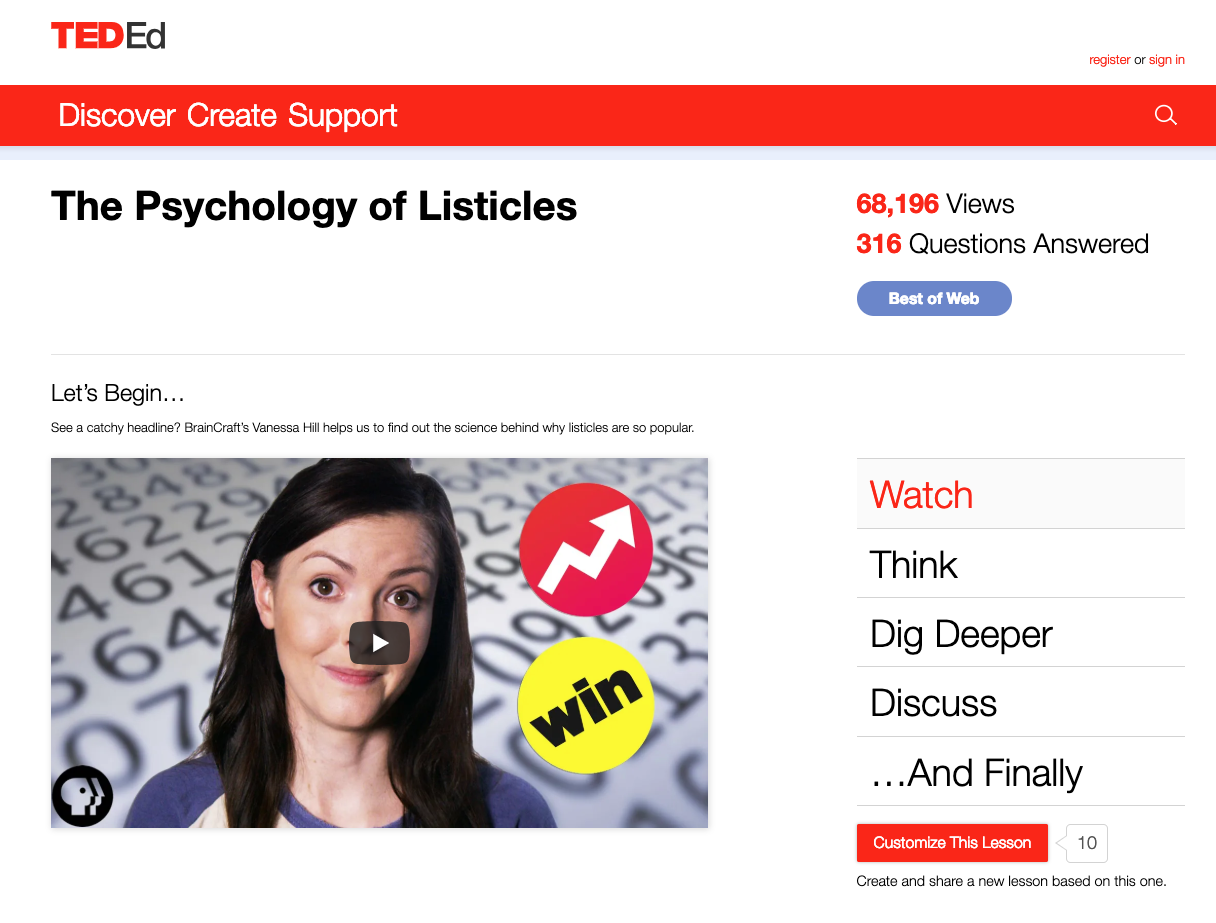
Task: Switch to the Discuss section
Action: [x=1020, y=702]
